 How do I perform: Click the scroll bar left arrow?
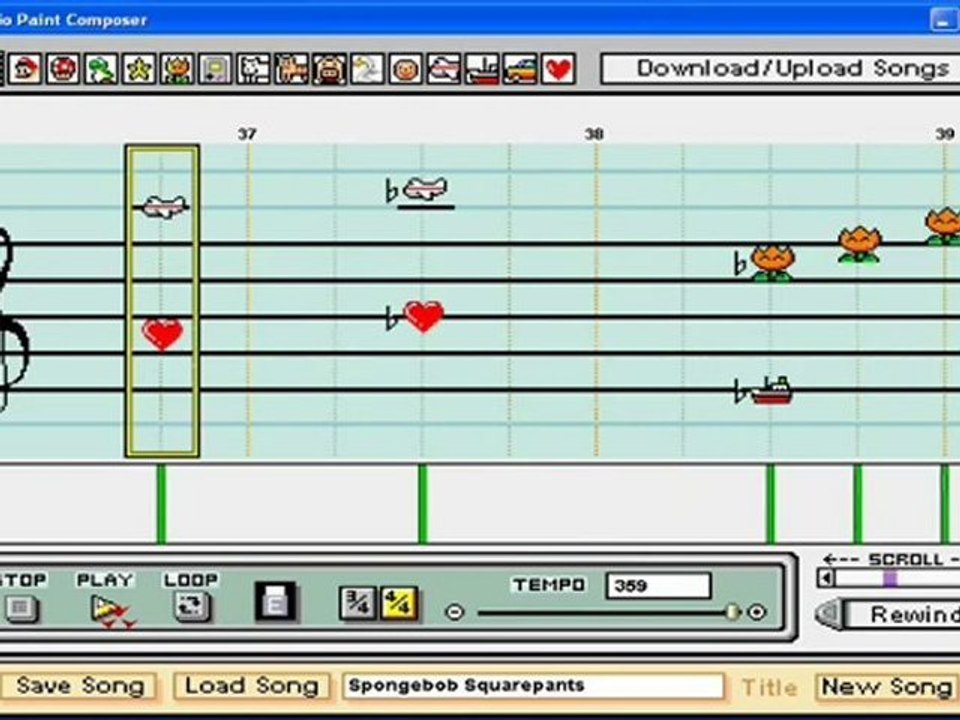click(x=826, y=578)
